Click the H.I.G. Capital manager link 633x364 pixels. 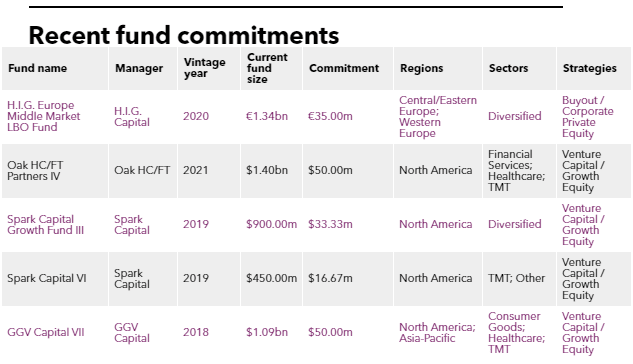coord(132,117)
